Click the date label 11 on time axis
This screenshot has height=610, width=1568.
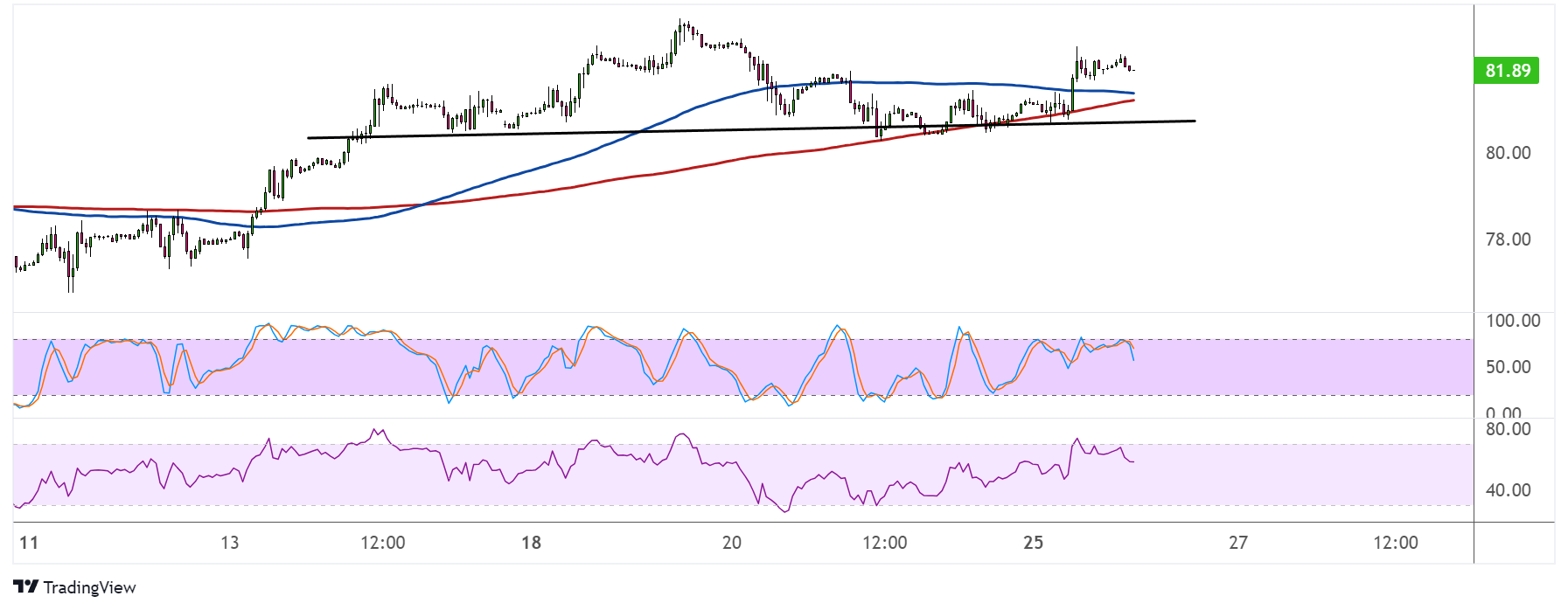tap(29, 543)
